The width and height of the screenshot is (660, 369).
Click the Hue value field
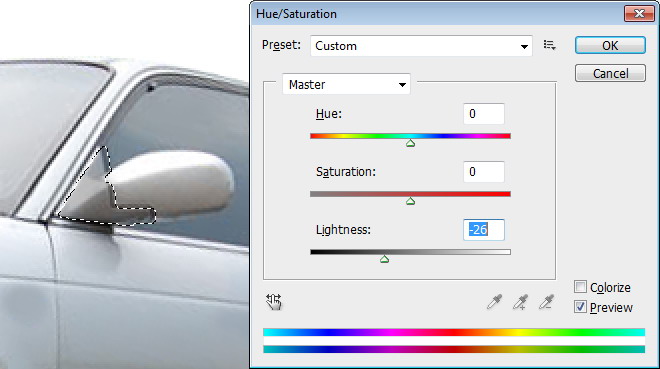click(484, 114)
